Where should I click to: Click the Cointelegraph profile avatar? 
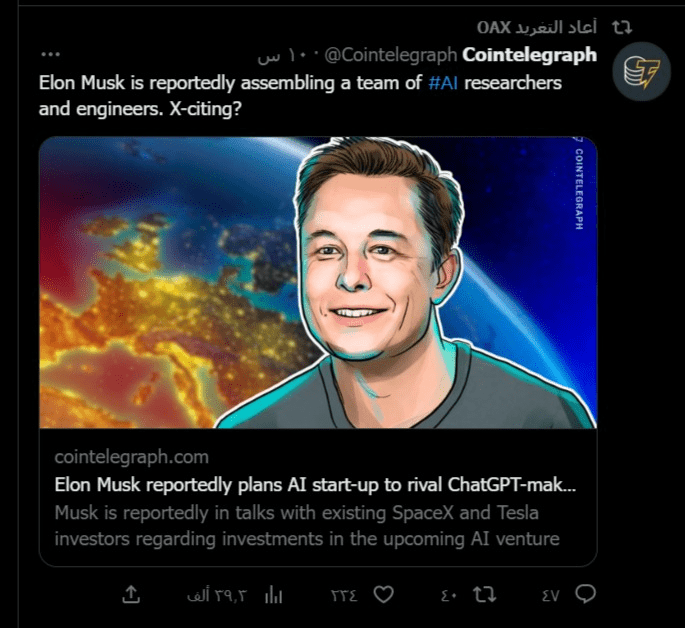[x=641, y=72]
